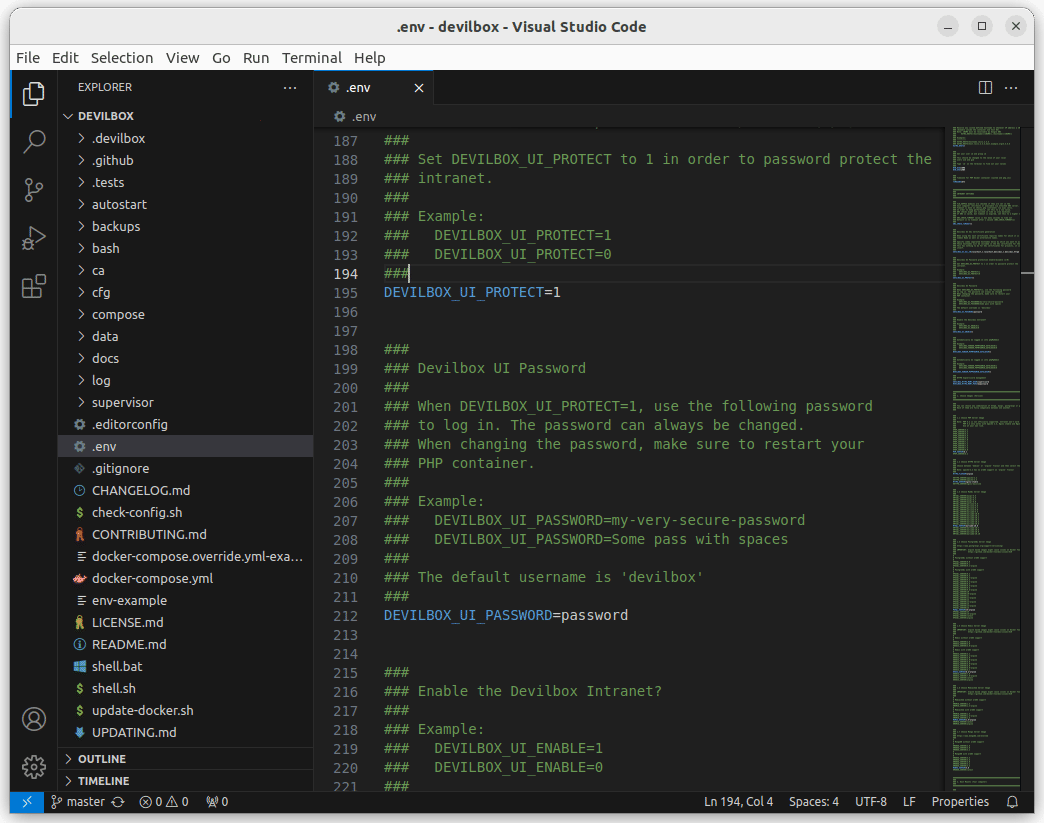This screenshot has height=823, width=1044.
Task: Click the UTF-8 encoding indicator
Action: [870, 802]
